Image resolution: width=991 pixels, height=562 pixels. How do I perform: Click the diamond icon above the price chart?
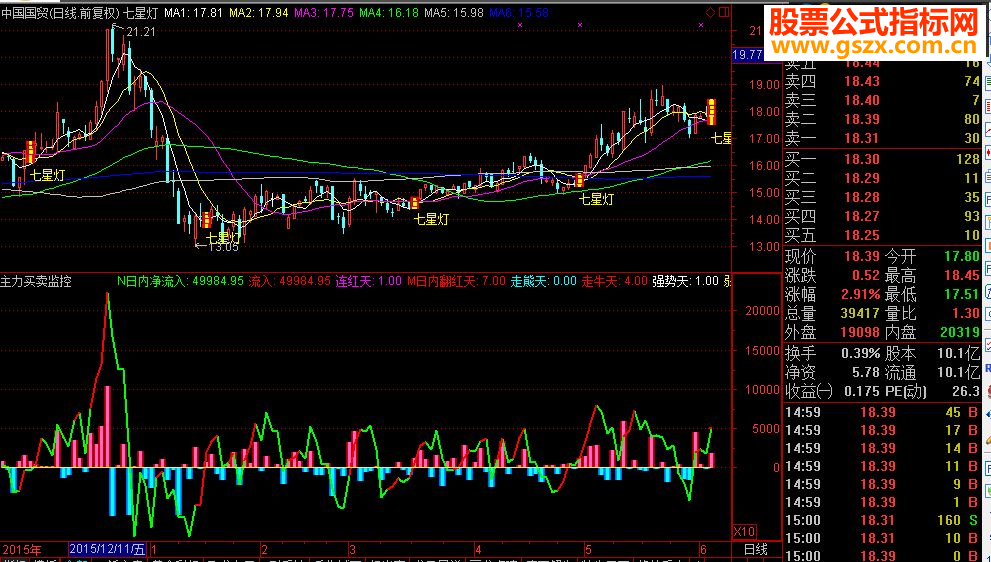tap(711, 12)
